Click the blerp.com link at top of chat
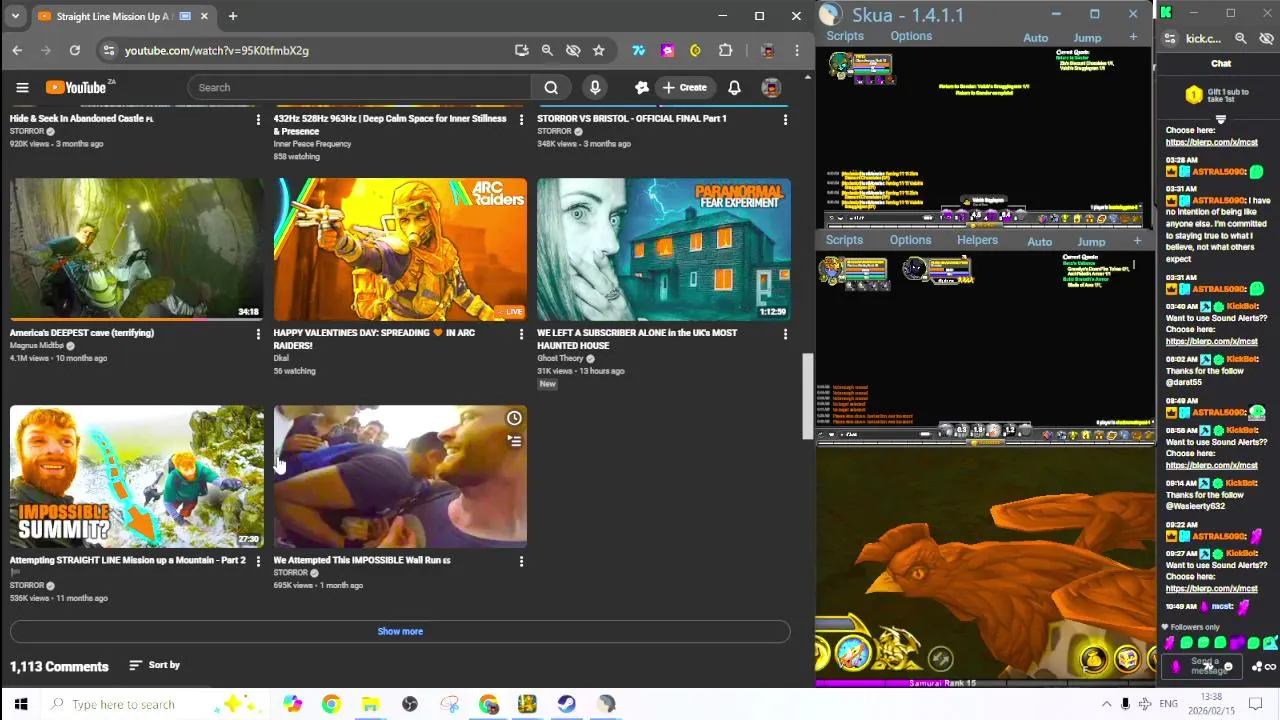1280x720 pixels. (1211, 142)
